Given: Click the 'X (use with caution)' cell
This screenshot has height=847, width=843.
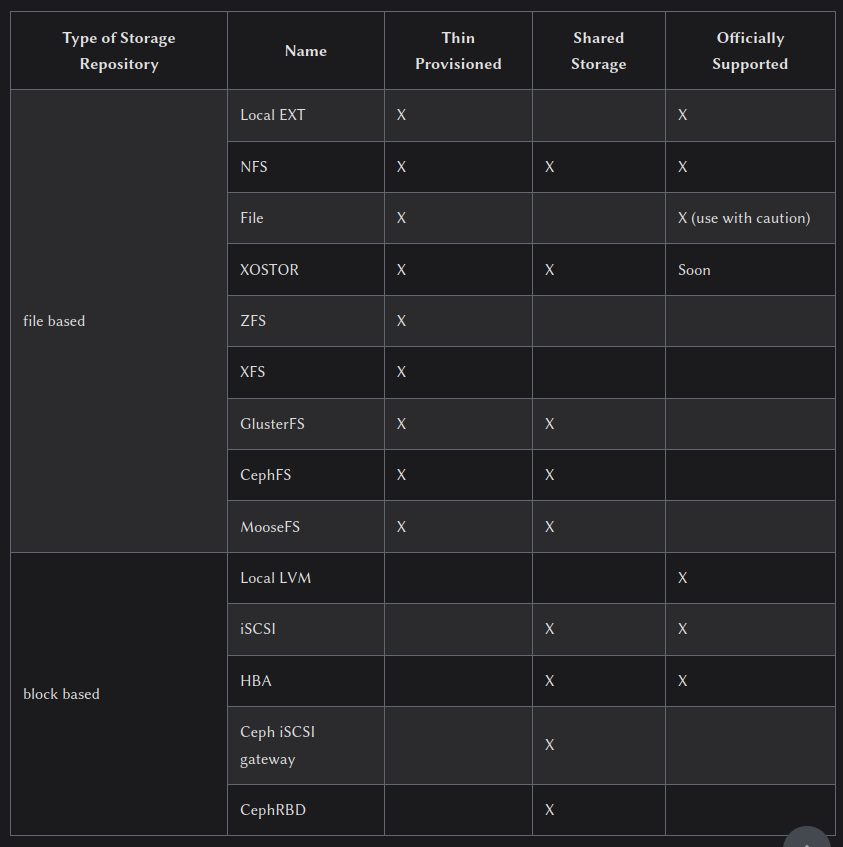Looking at the screenshot, I should tap(744, 218).
